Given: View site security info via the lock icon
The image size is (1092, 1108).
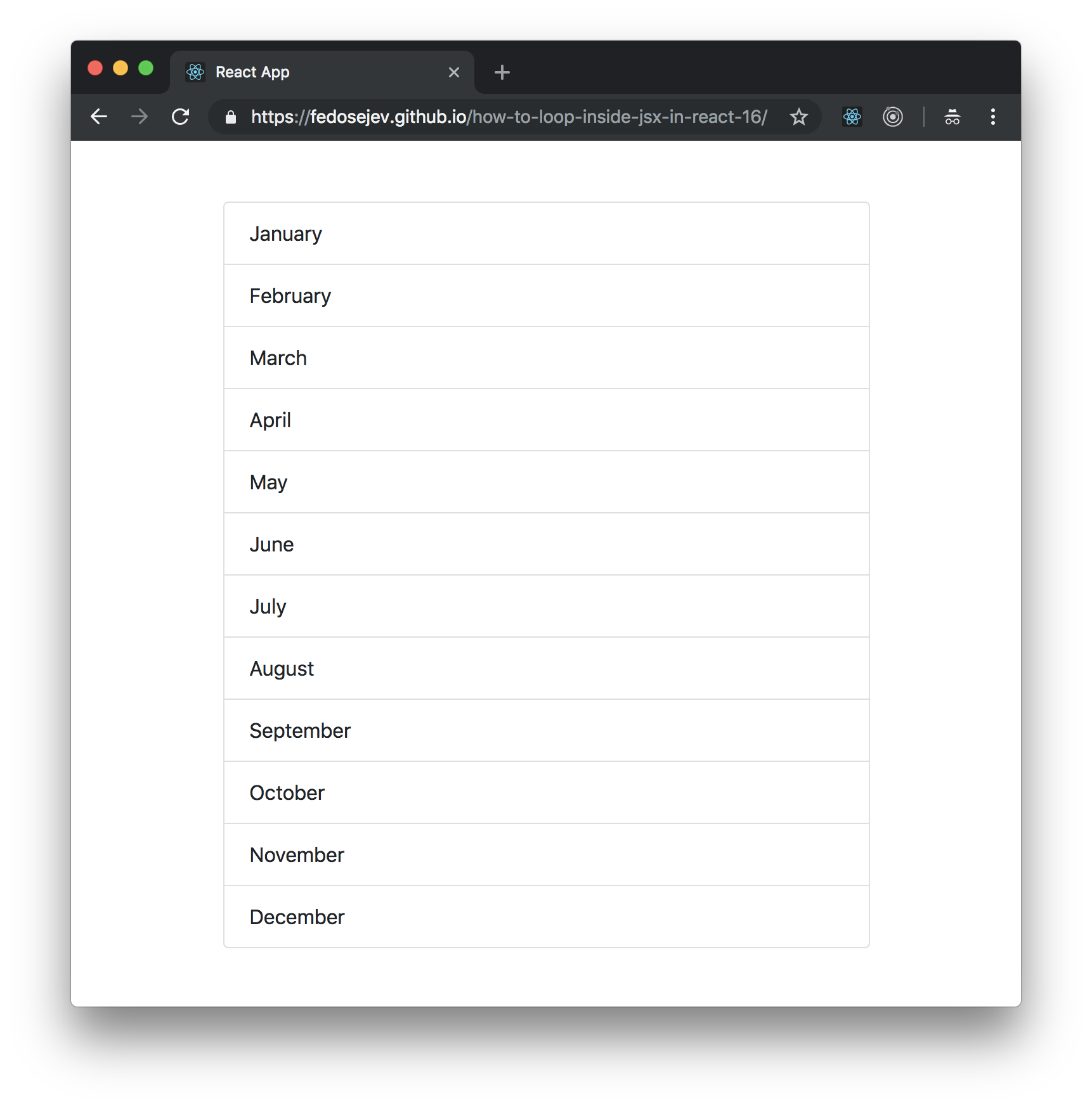Looking at the screenshot, I should pos(230,117).
